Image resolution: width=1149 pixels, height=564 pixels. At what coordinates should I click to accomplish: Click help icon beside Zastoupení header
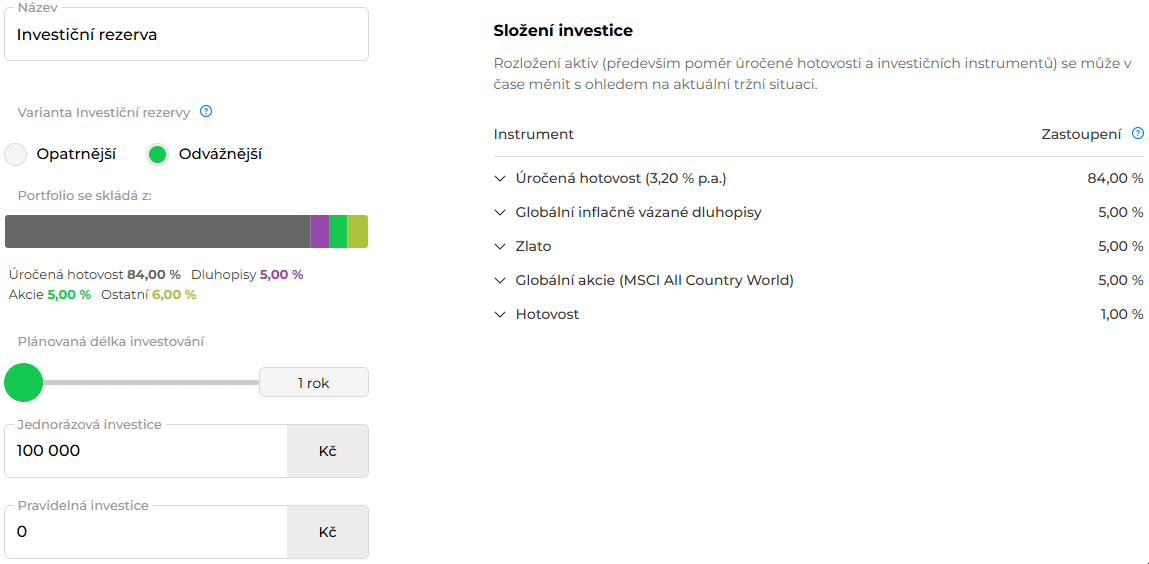tap(1137, 134)
